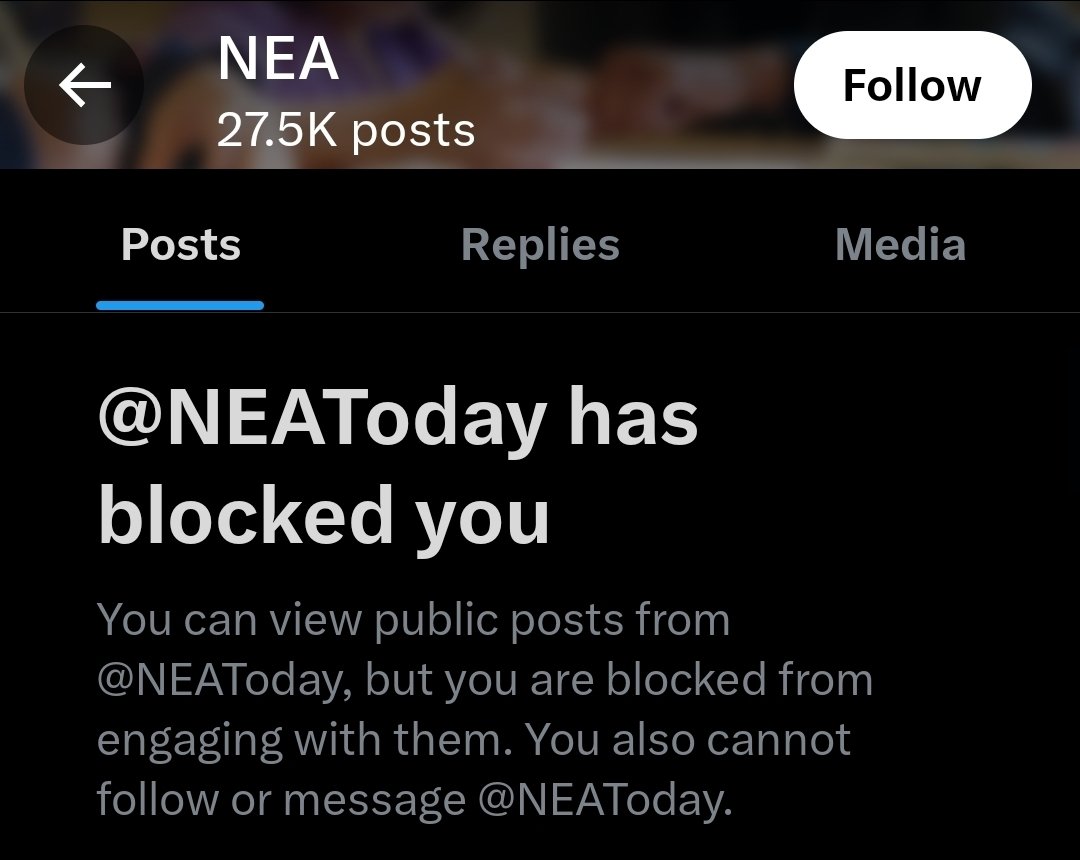This screenshot has width=1080, height=860.
Task: Select the Posts tab
Action: pos(181,245)
